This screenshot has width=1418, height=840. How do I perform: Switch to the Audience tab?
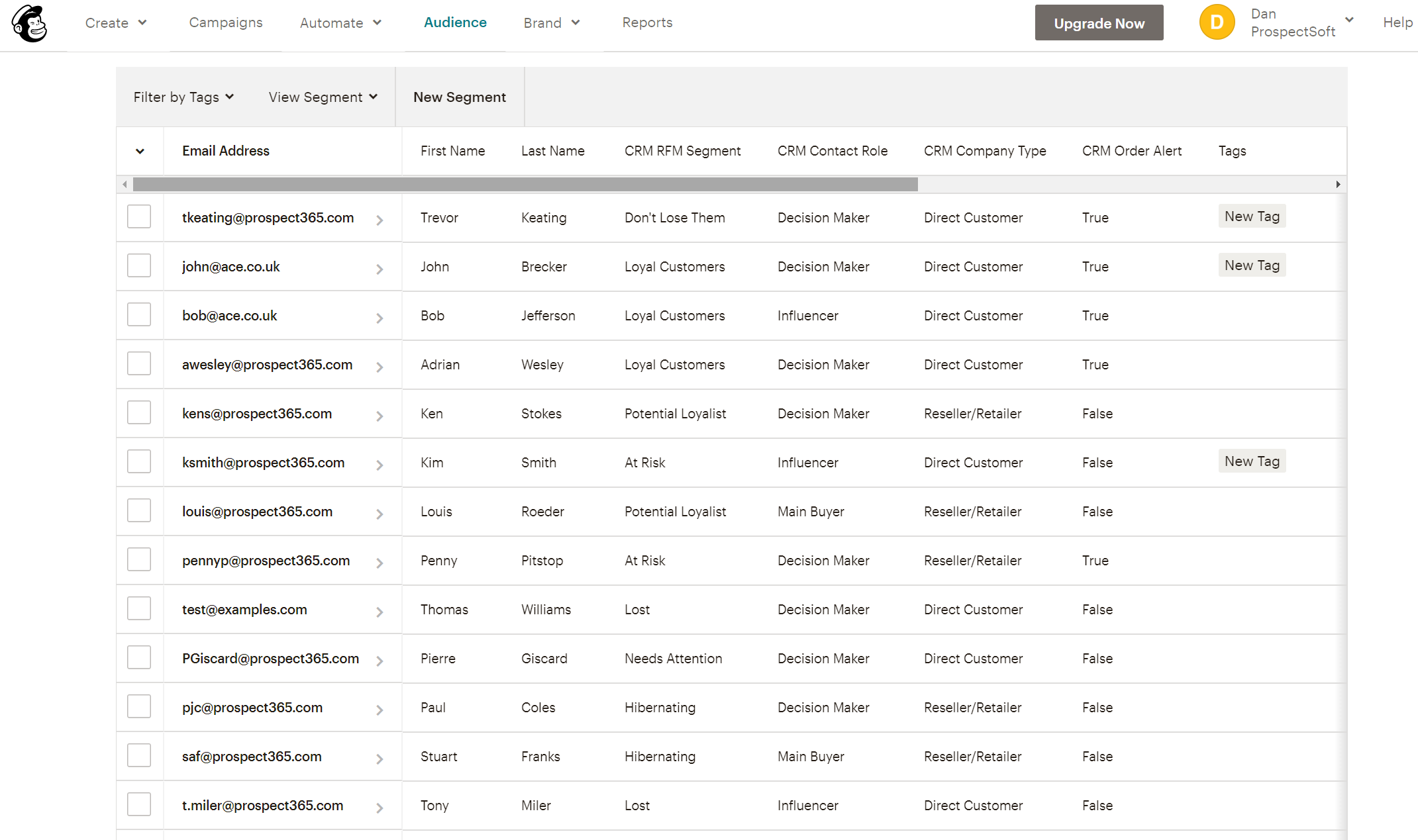(455, 22)
